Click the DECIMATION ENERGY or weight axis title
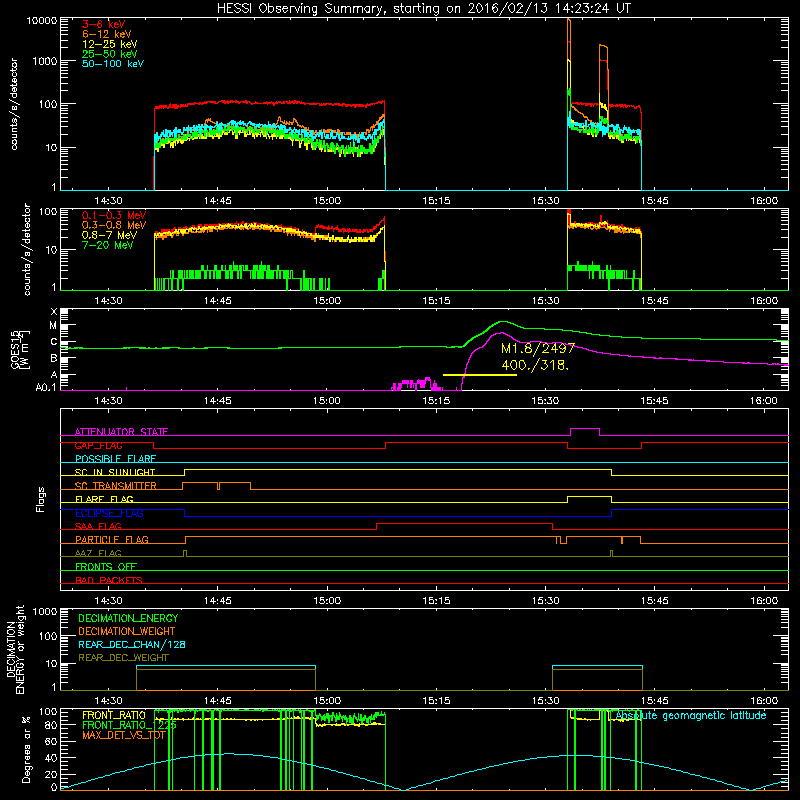 coord(15,649)
